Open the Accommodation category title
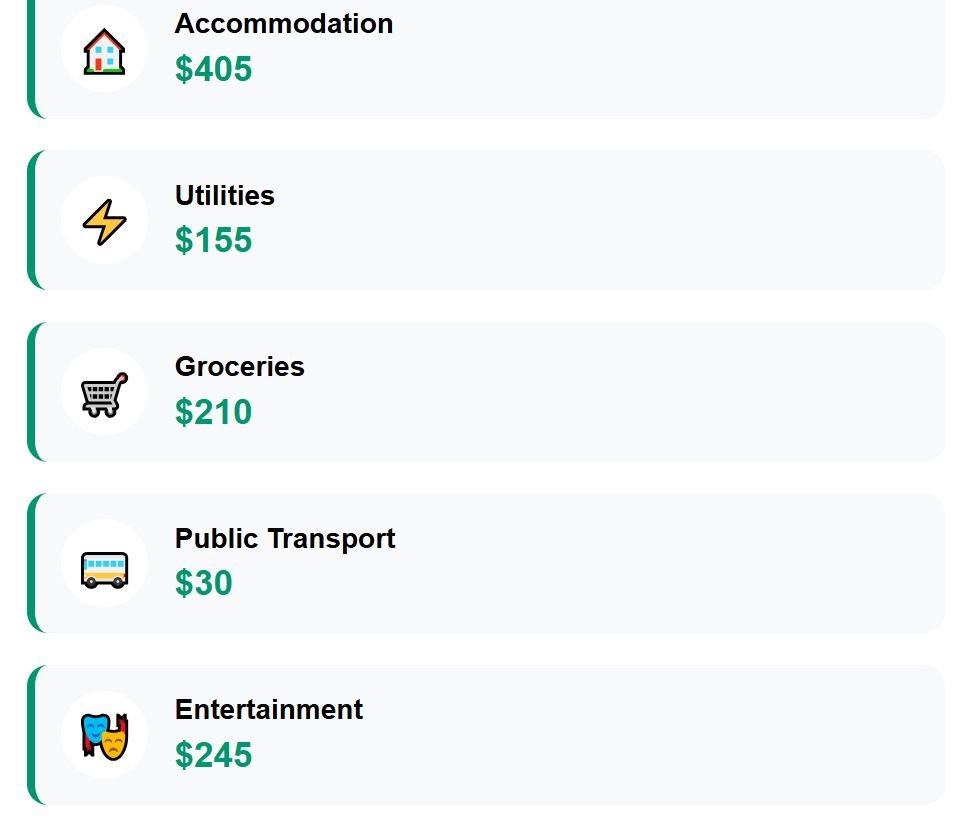Viewport: 971px width, 824px height. pos(283,24)
